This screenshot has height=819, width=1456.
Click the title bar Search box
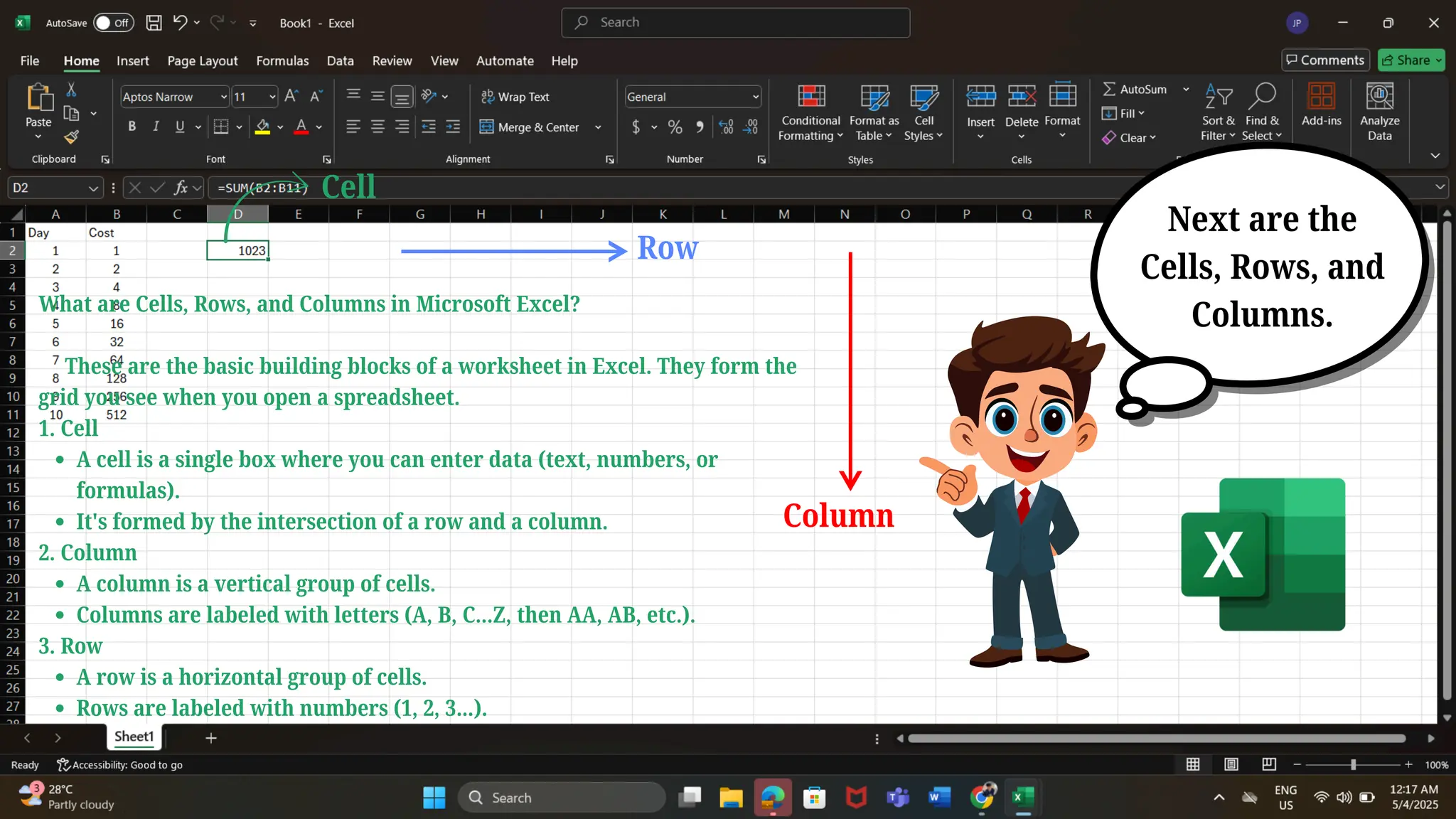pyautogui.click(x=735, y=23)
